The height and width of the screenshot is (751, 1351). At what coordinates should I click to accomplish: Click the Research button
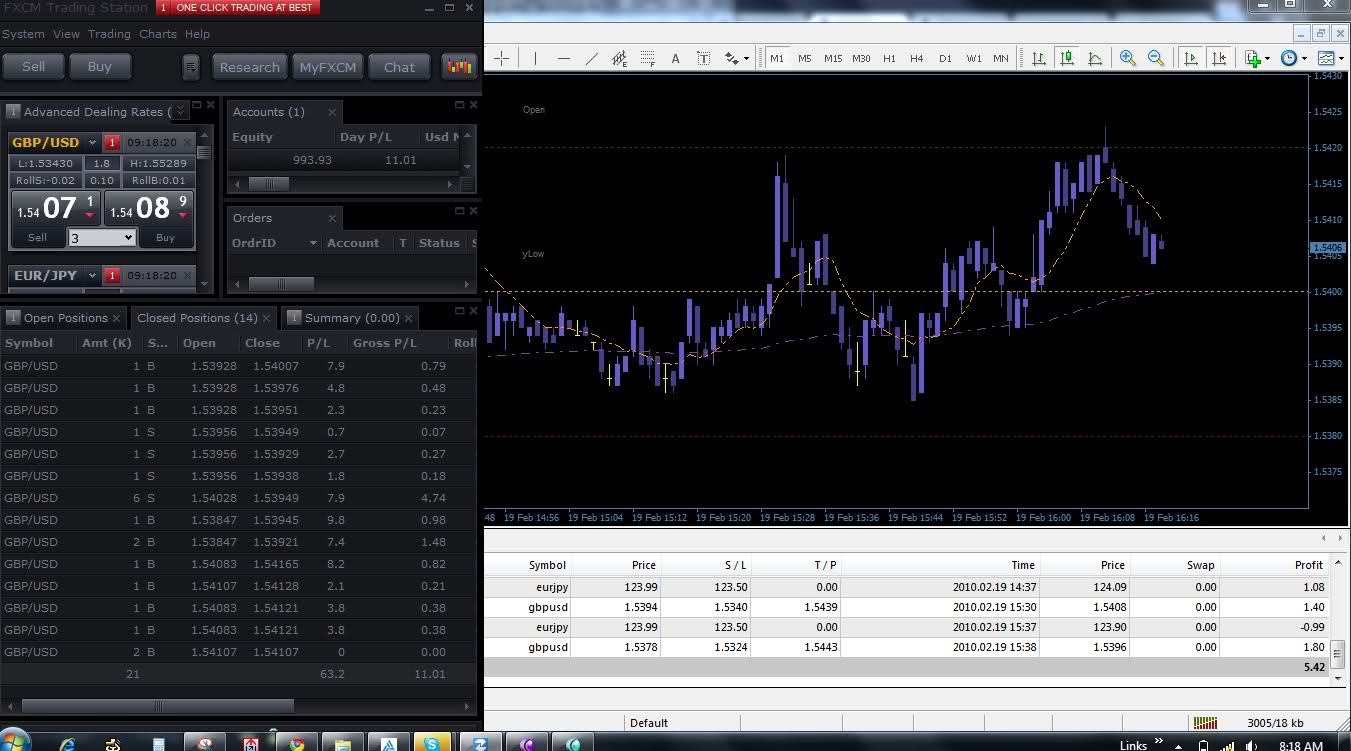click(249, 67)
